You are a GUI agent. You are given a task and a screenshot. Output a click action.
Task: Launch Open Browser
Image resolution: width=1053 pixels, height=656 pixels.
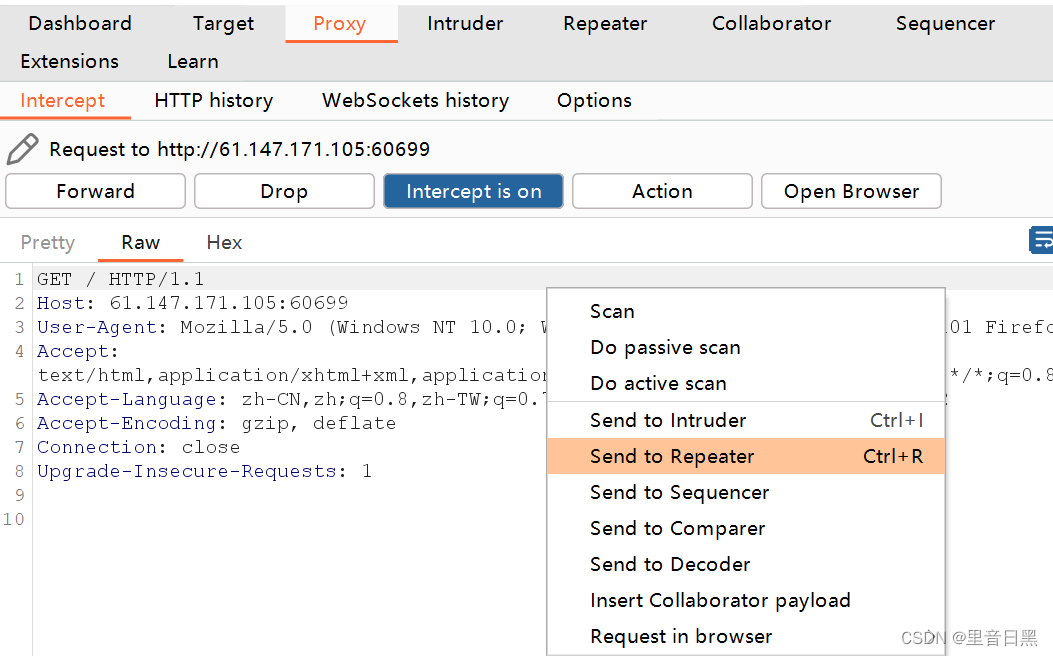[x=851, y=191]
